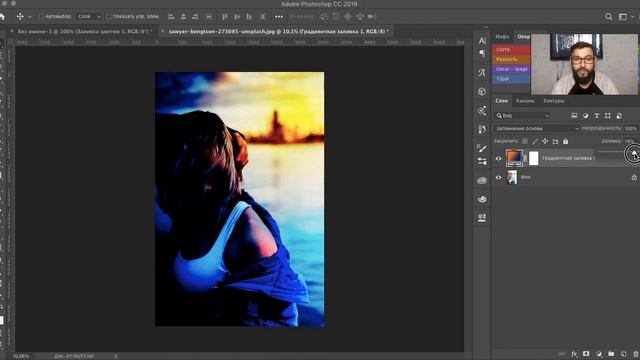The image size is (640, 360).
Task: Add a layer mask from Layers panel footer
Action: [586, 354]
